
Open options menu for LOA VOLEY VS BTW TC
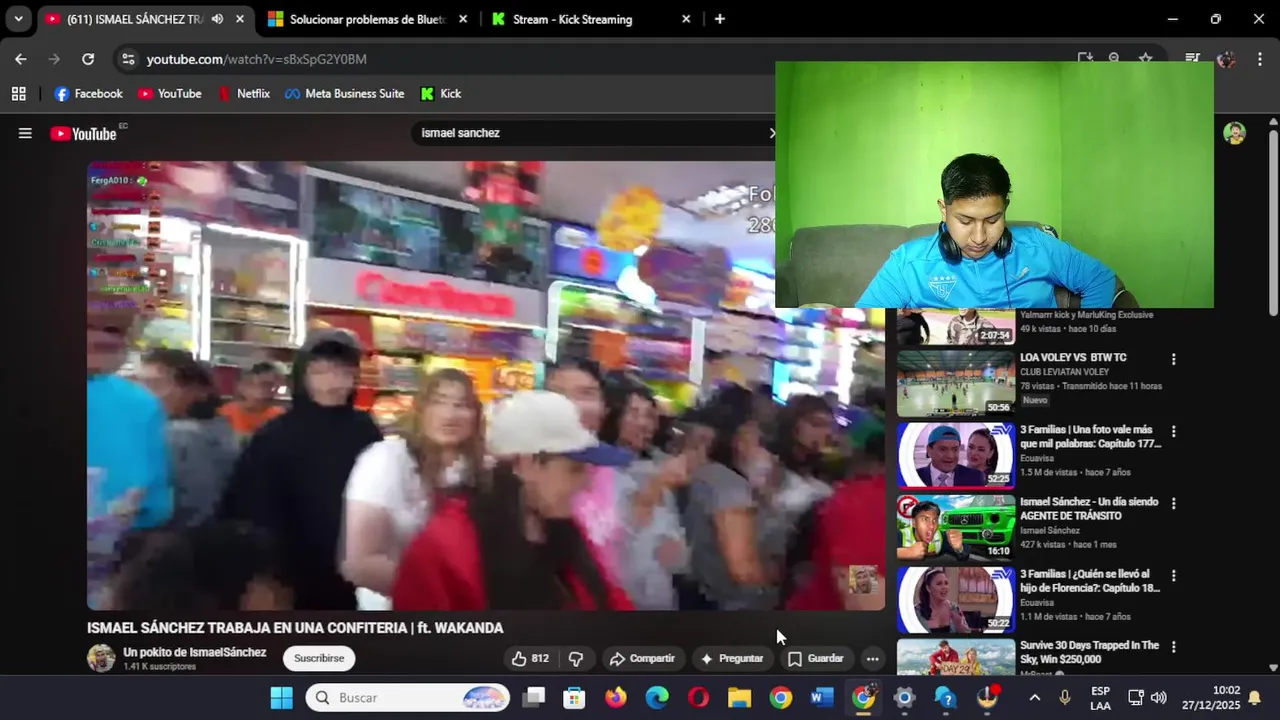pos(1174,359)
